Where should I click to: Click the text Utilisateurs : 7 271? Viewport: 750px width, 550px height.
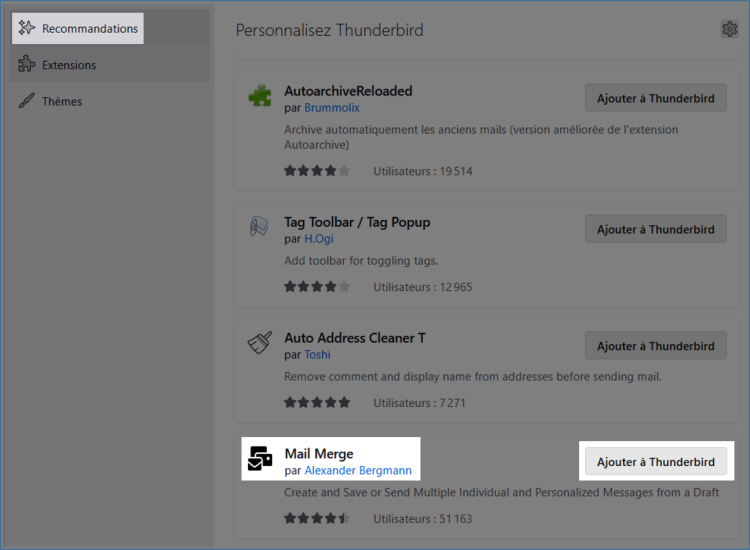419,403
